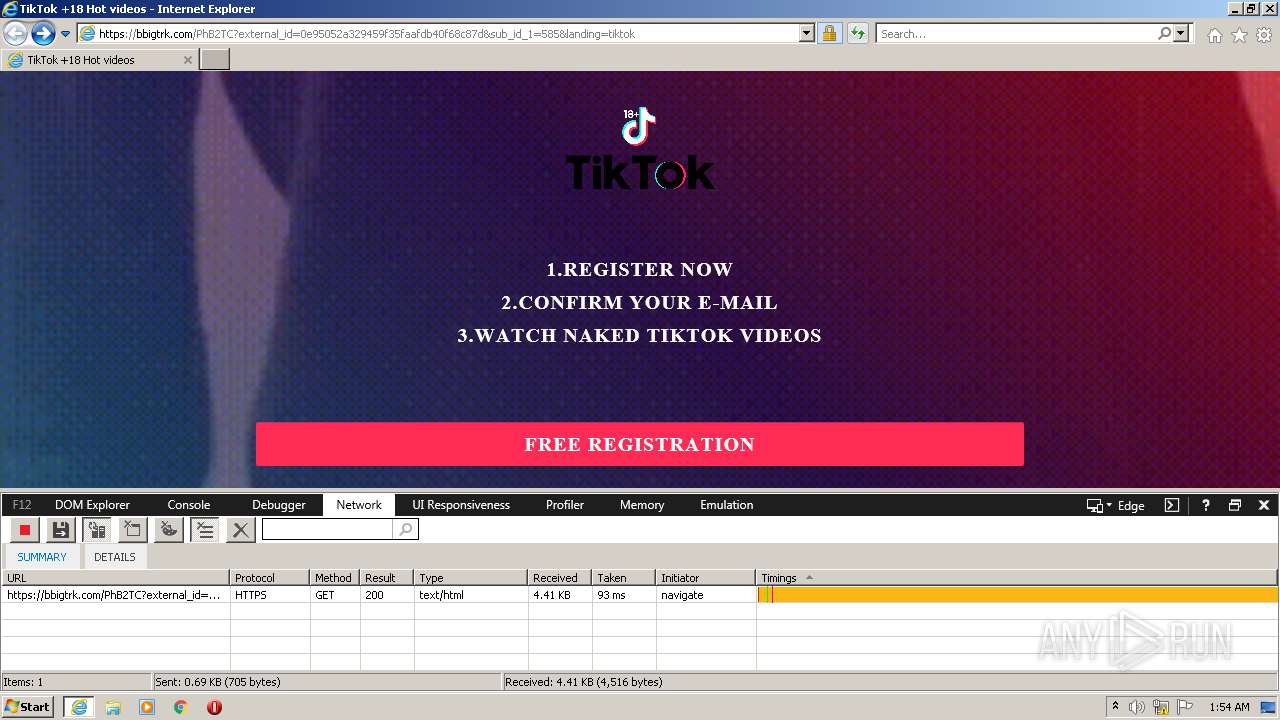This screenshot has height=720, width=1280.
Task: Click the FREE REGISTRATION button
Action: (640, 444)
